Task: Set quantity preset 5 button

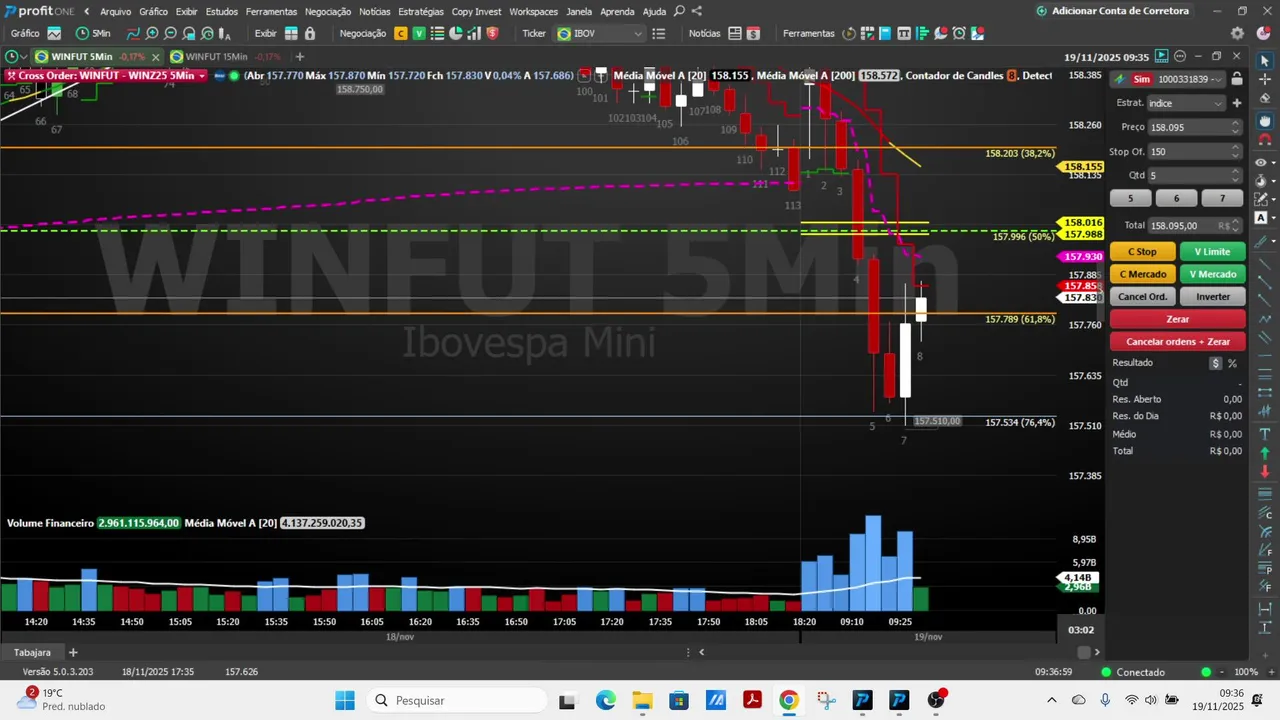Action: tap(1131, 198)
